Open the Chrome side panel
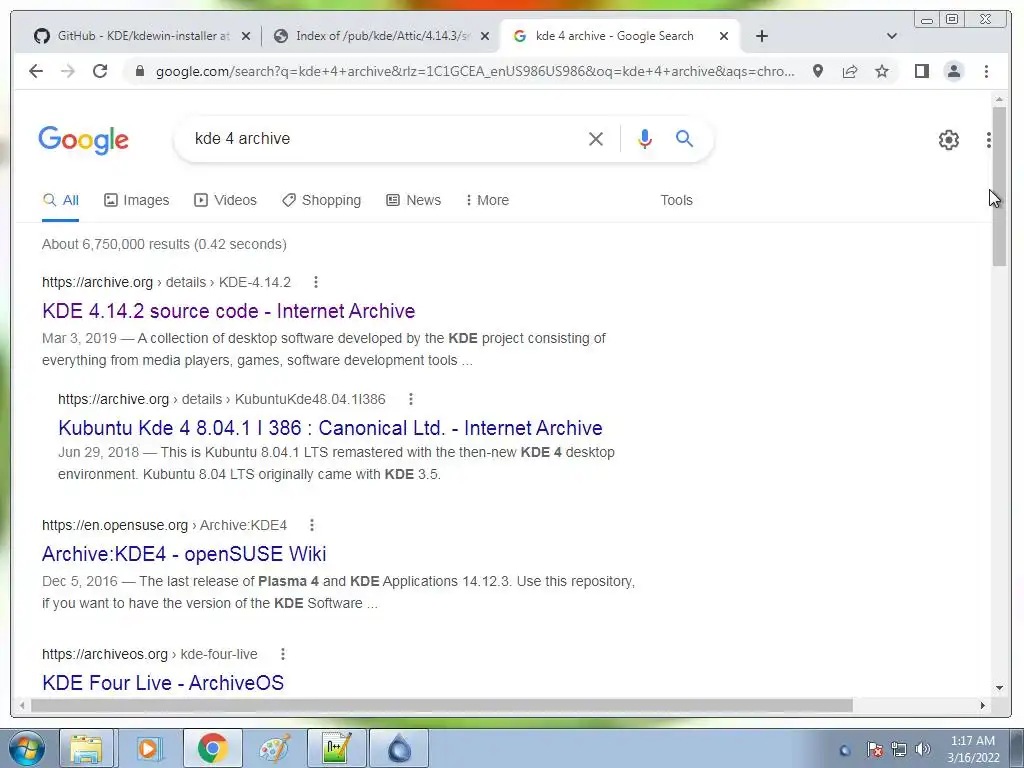 (x=921, y=71)
